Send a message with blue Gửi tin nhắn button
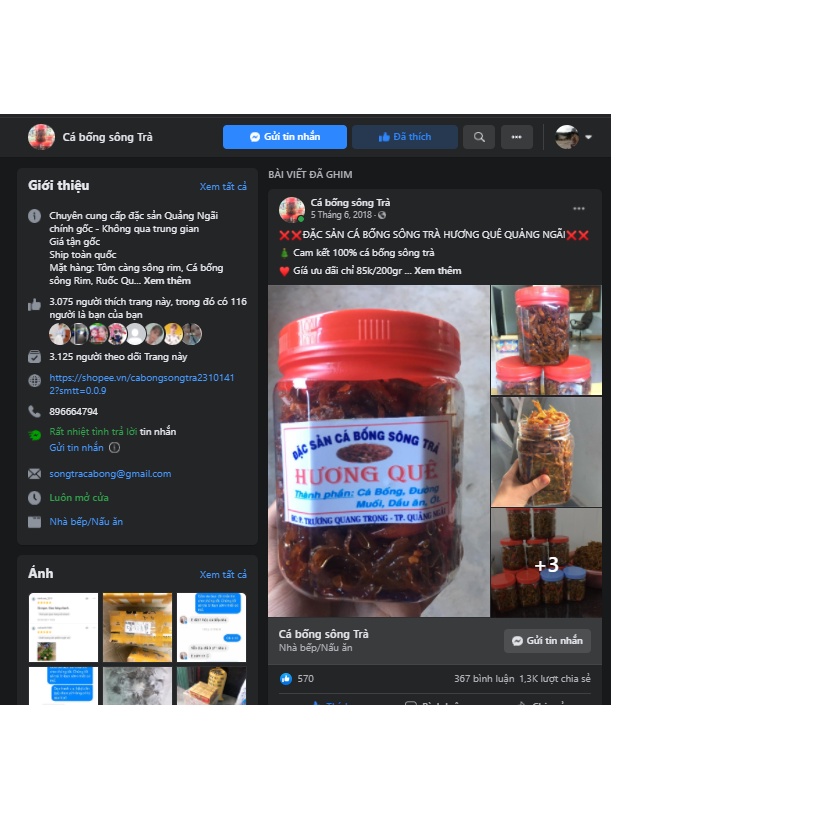 (x=285, y=137)
